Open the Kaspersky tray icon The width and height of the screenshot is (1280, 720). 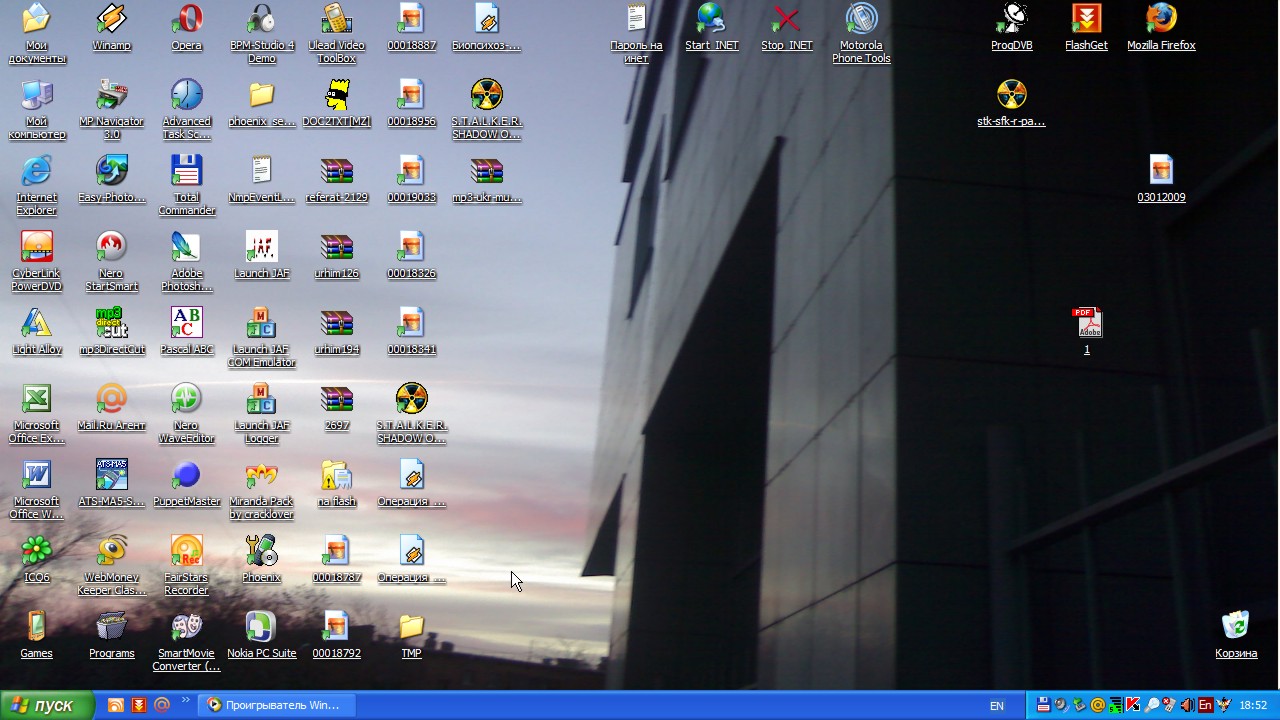tap(1133, 705)
